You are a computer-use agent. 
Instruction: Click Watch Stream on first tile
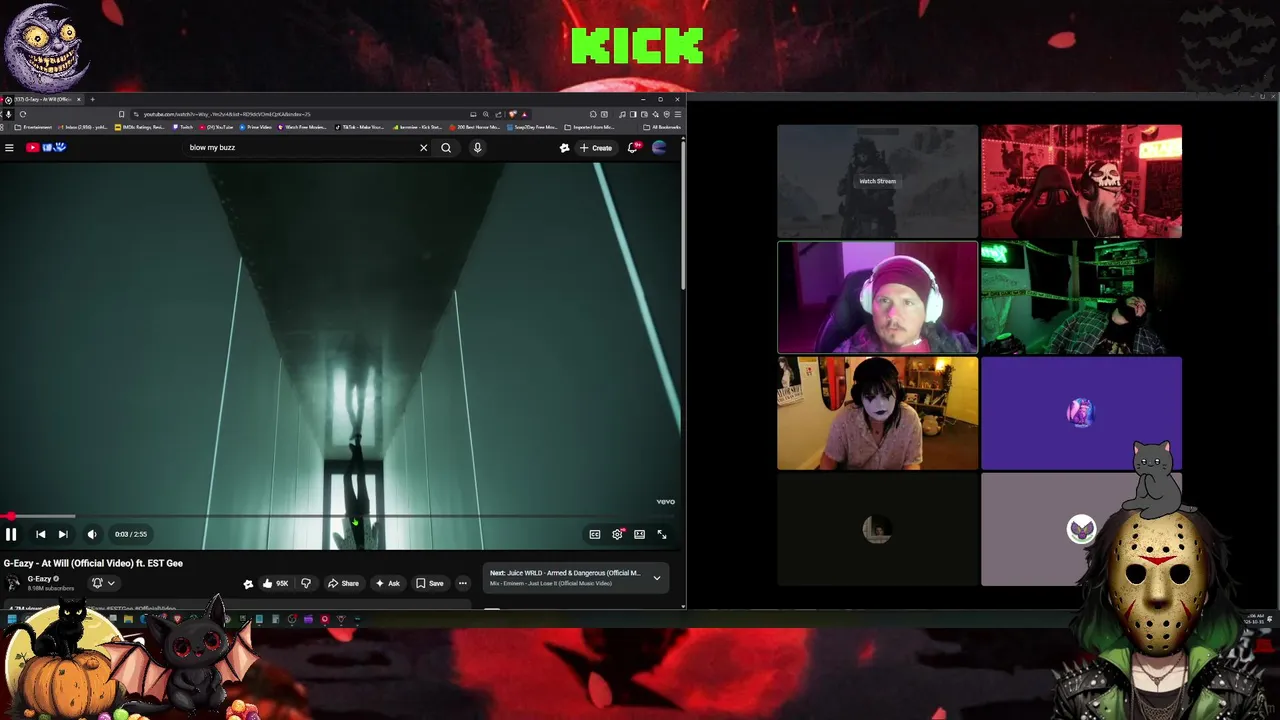point(877,181)
